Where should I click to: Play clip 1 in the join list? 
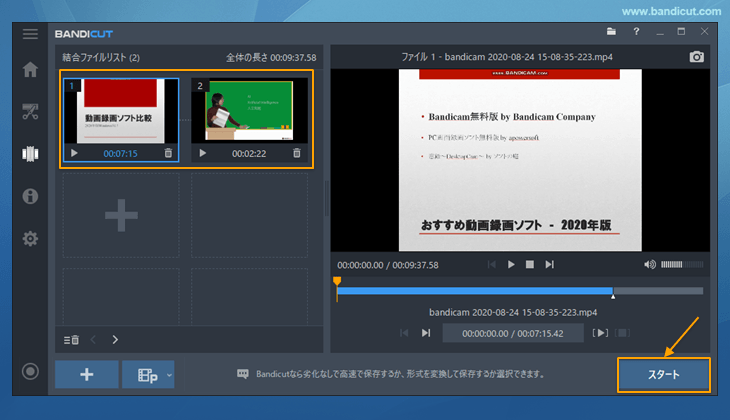click(x=74, y=153)
